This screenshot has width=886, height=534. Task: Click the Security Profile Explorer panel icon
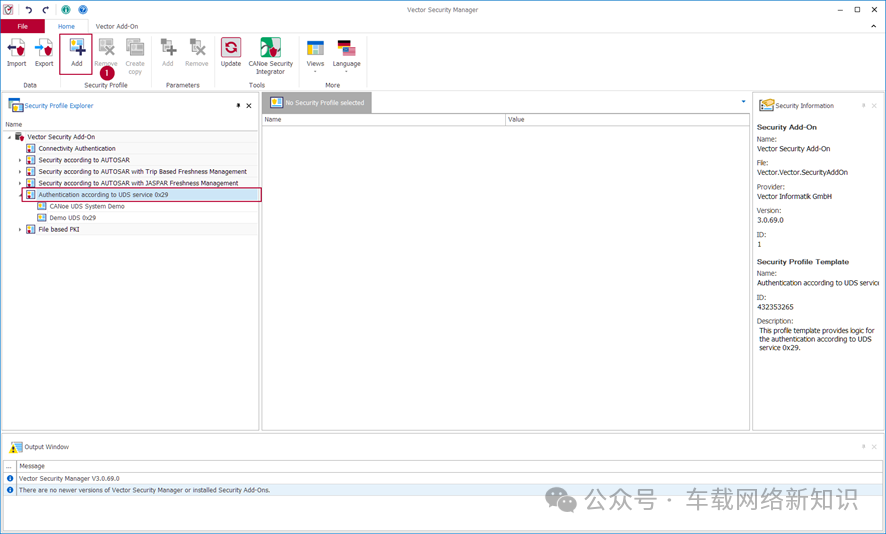pyautogui.click(x=15, y=105)
